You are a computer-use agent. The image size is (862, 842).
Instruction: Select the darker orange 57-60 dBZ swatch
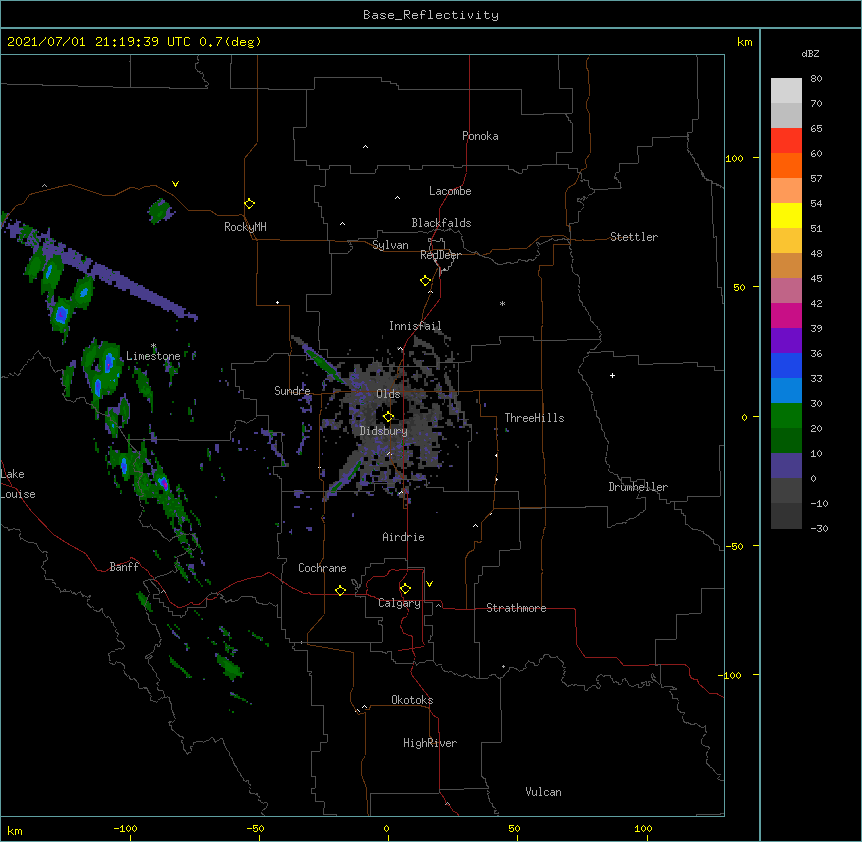click(786, 165)
